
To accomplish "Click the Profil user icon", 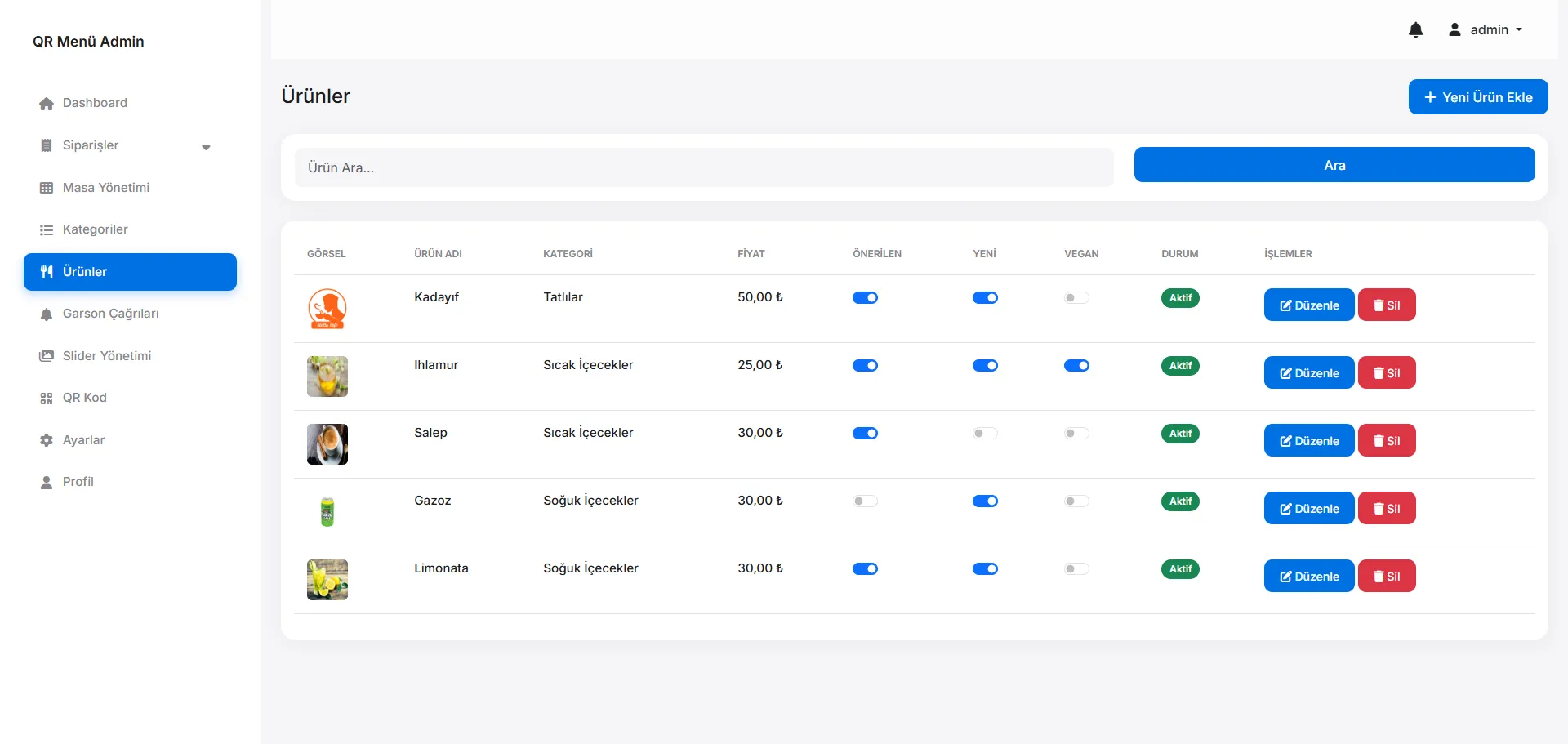I will tap(47, 483).
